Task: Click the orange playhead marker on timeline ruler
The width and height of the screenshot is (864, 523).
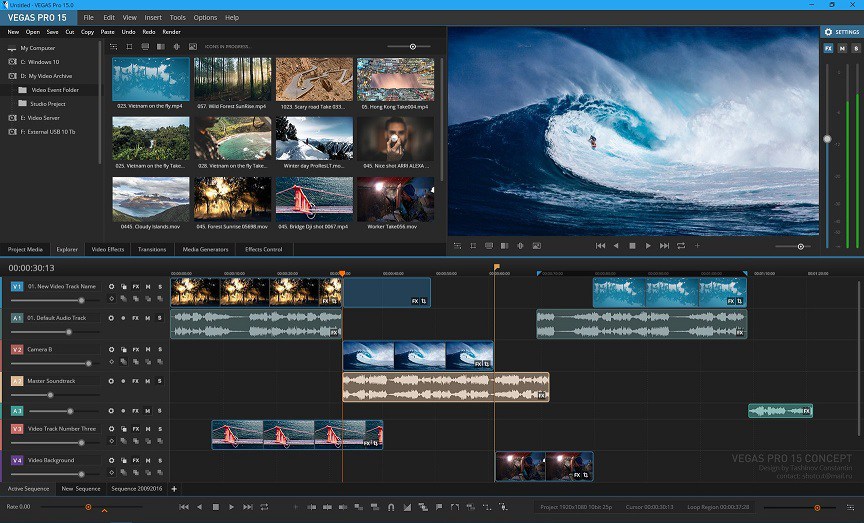Action: 342,273
